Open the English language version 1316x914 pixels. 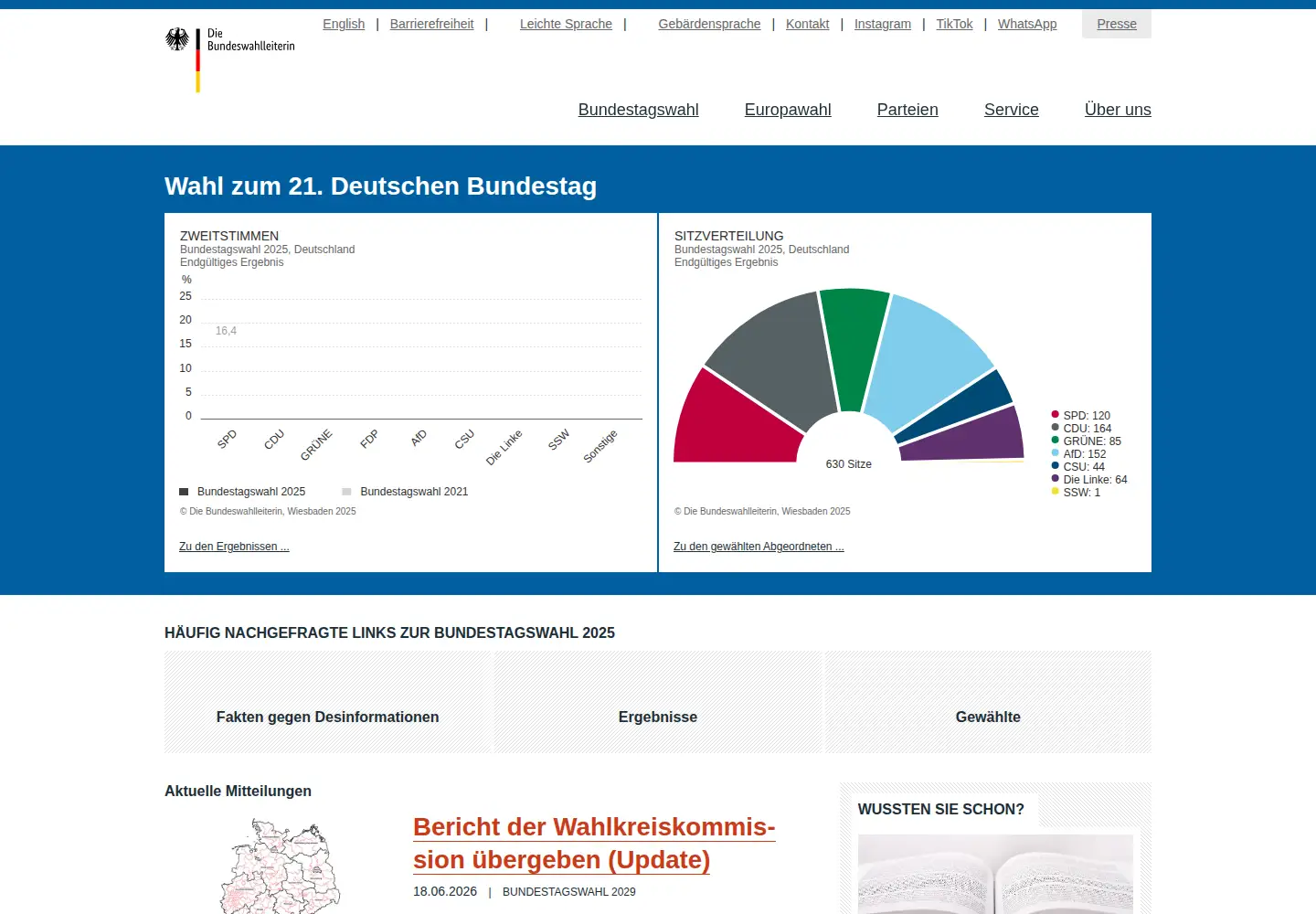344,24
